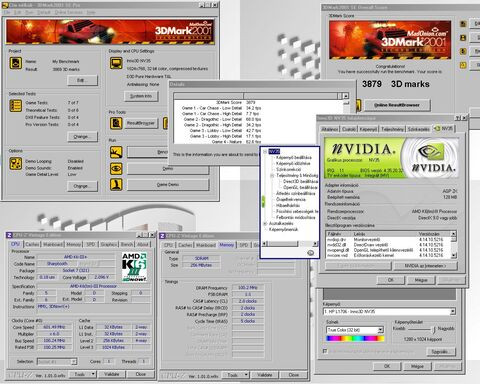Click Change button under Selected Tests
Viewport: 480px width, 384px height.
82,137
